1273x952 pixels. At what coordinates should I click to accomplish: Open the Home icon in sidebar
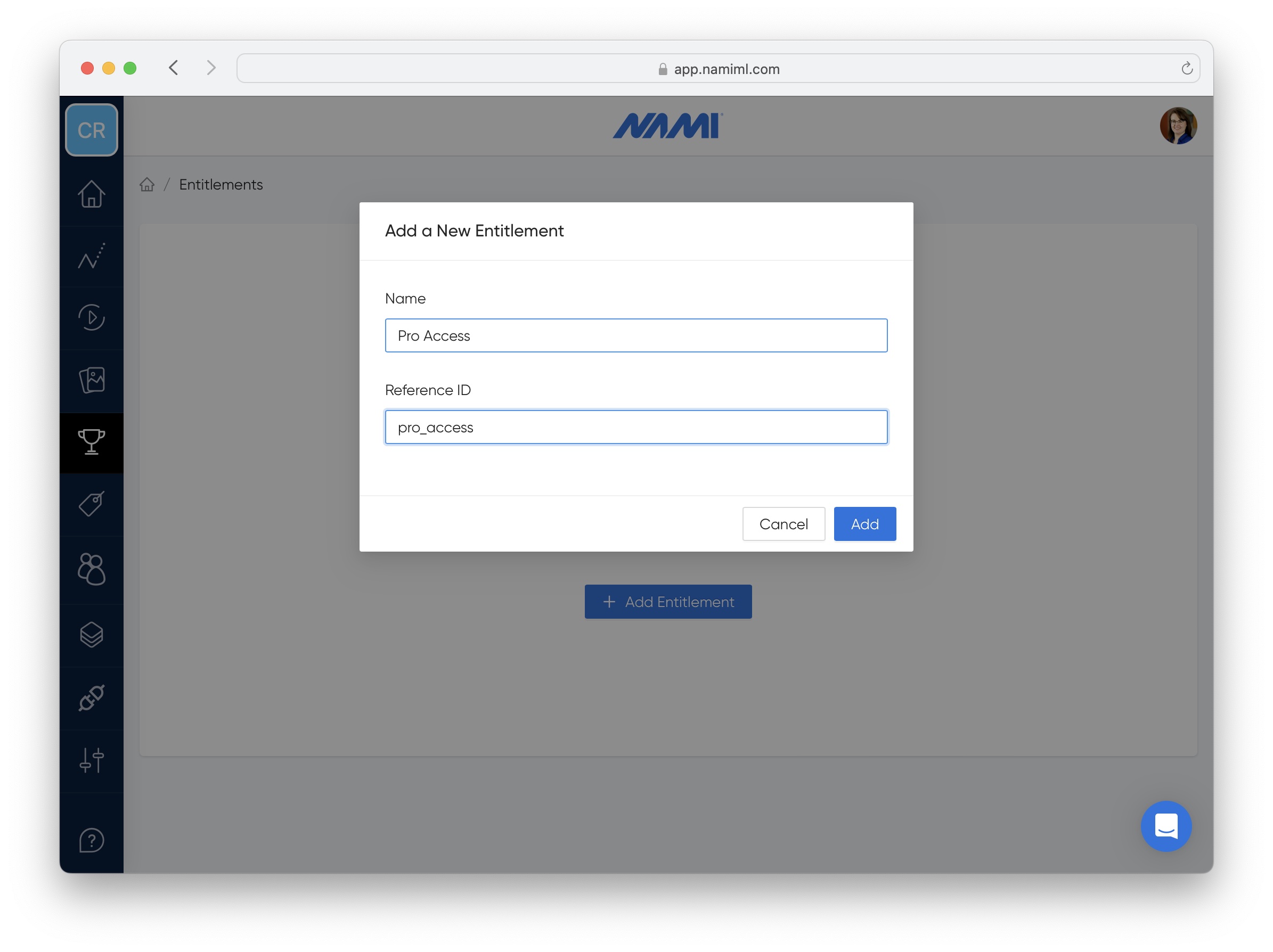pos(91,194)
